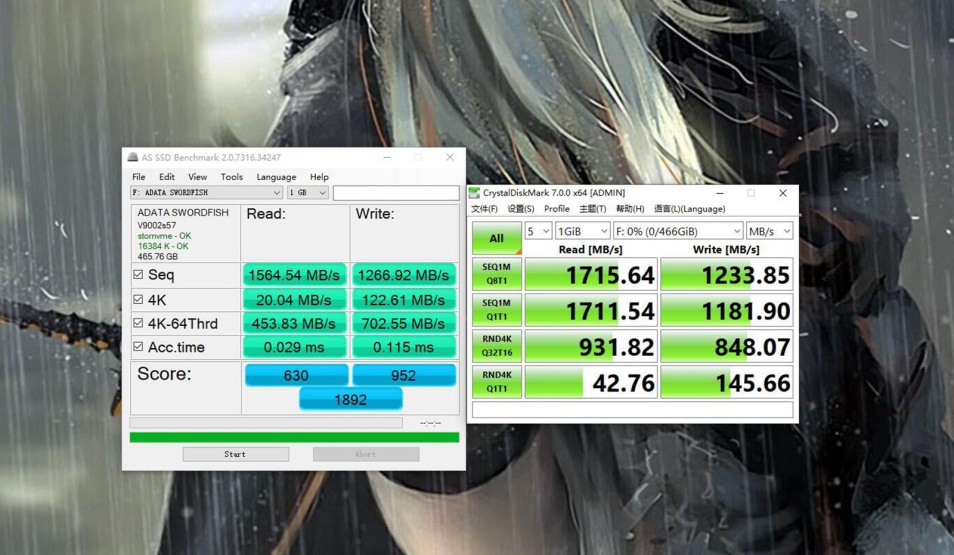The image size is (954, 555).
Task: Start the RND4K Q32T16 benchmark
Action: [496, 346]
